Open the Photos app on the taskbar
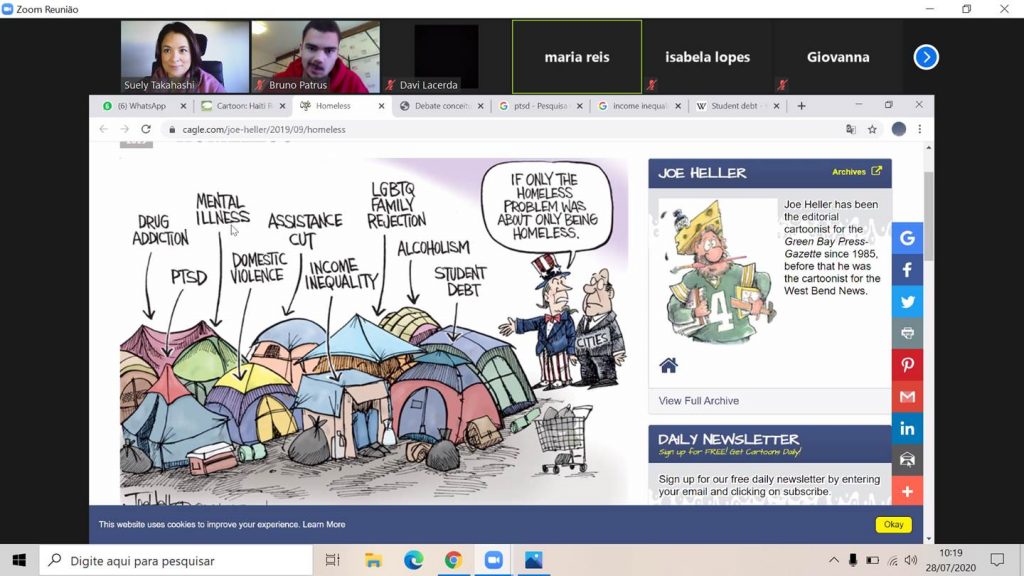Screen dimensions: 1024x576 [534, 560]
